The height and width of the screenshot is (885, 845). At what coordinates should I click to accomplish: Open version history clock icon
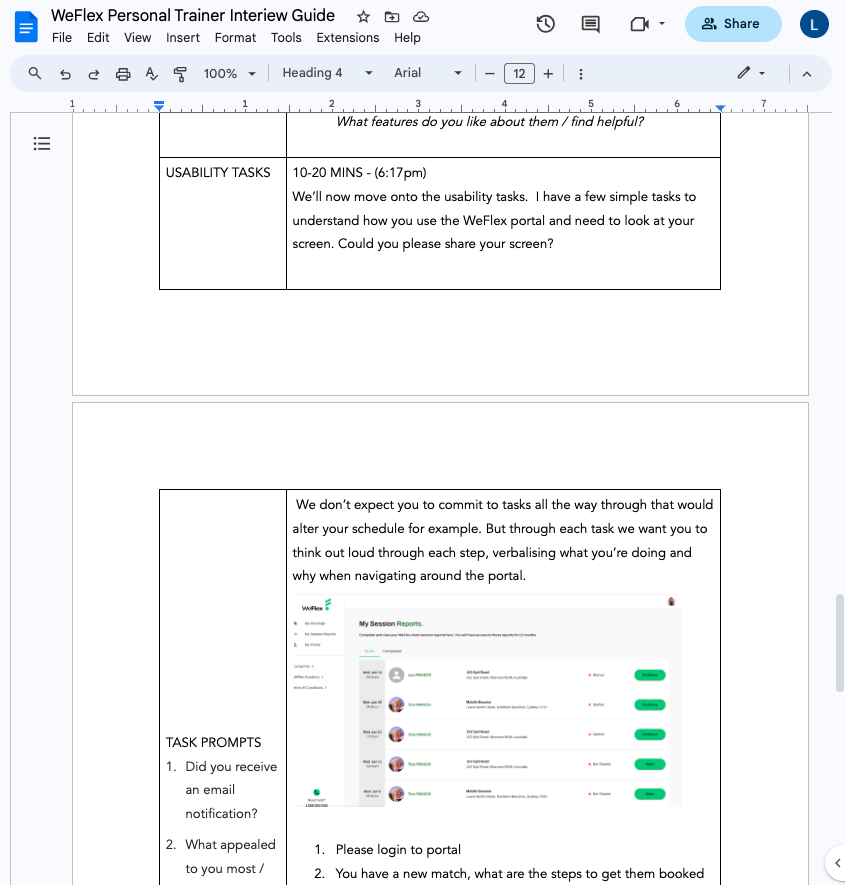[545, 24]
